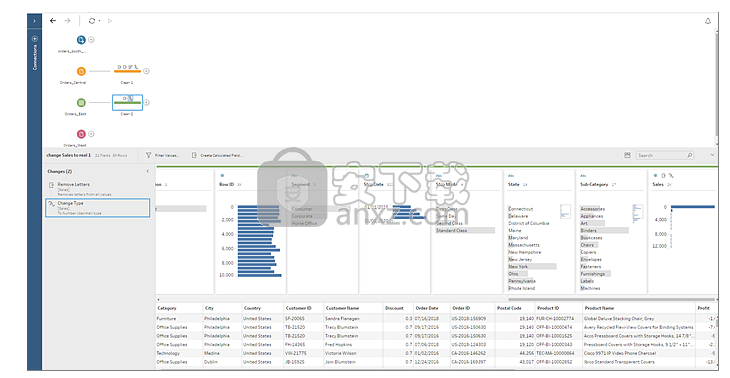Add a new connection with plus icon

coord(34,39)
